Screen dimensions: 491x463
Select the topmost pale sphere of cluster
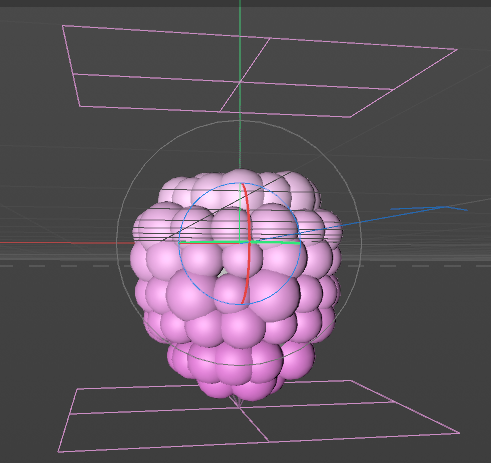click(x=242, y=183)
